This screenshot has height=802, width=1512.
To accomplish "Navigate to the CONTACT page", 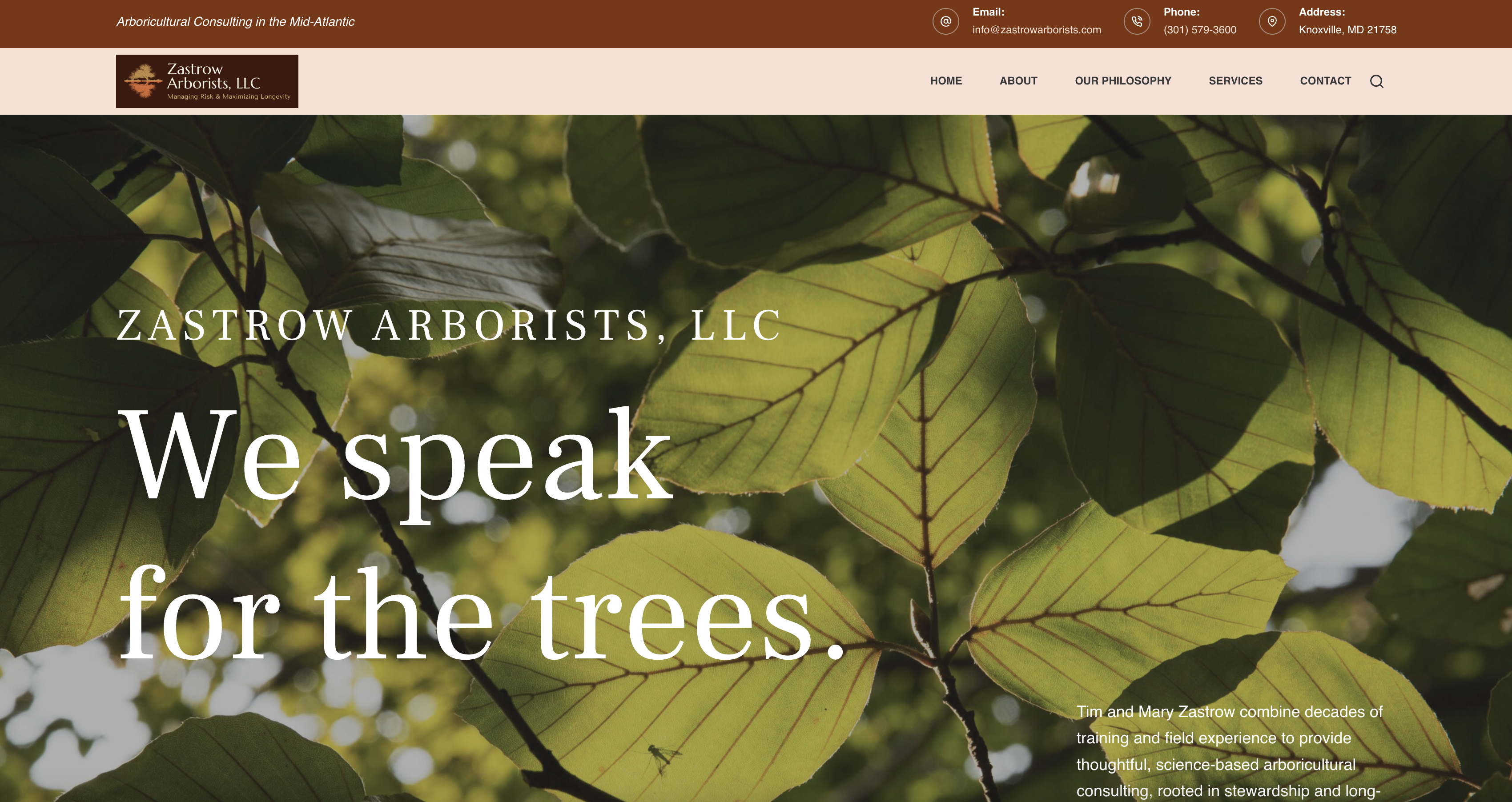I will pos(1325,81).
